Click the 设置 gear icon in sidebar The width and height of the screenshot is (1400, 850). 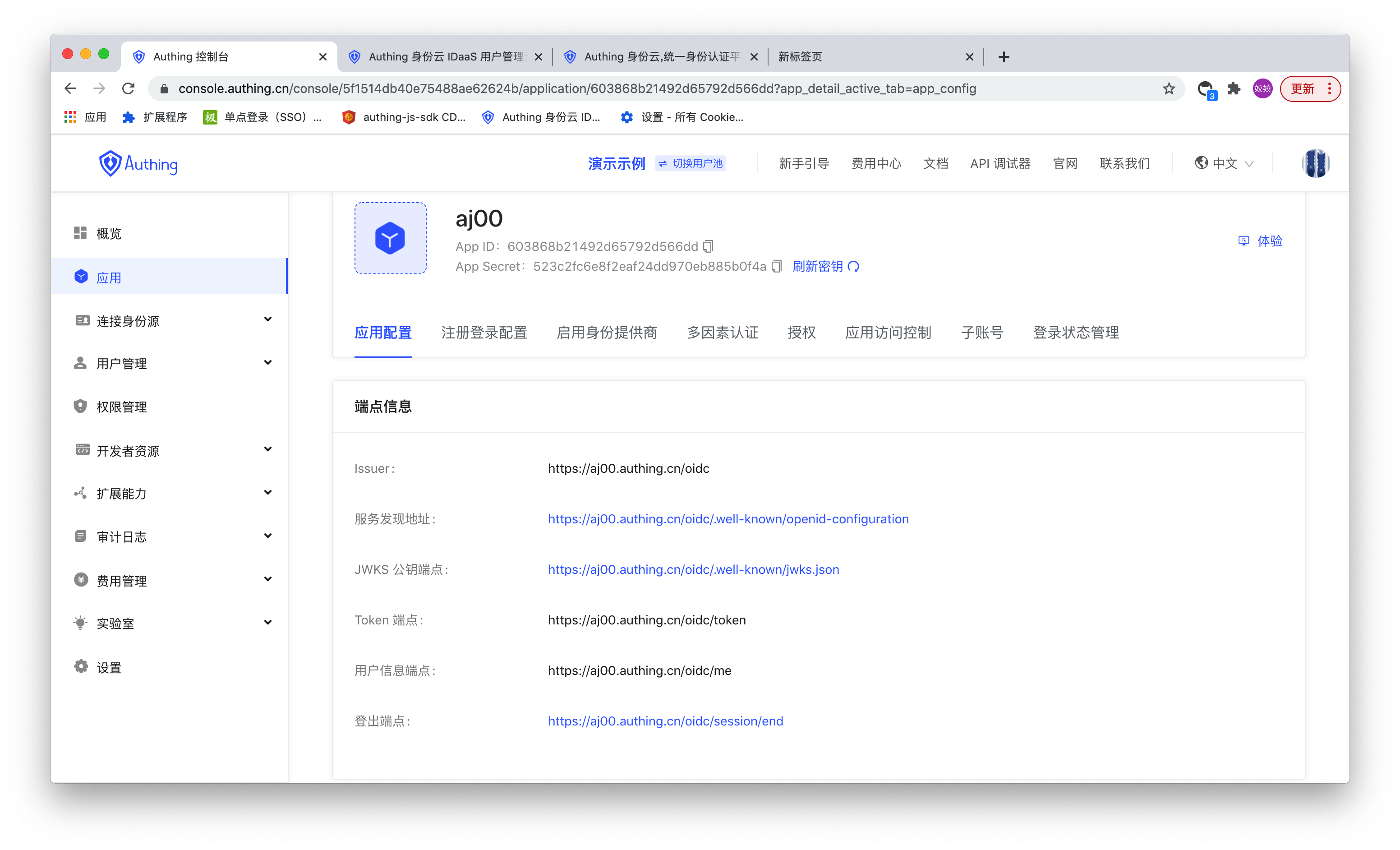tap(81, 666)
